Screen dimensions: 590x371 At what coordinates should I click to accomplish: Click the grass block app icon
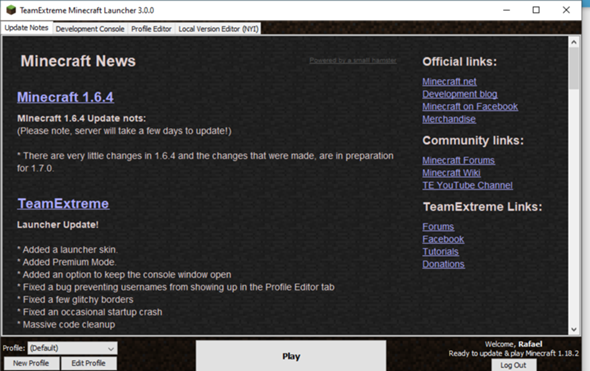11,10
